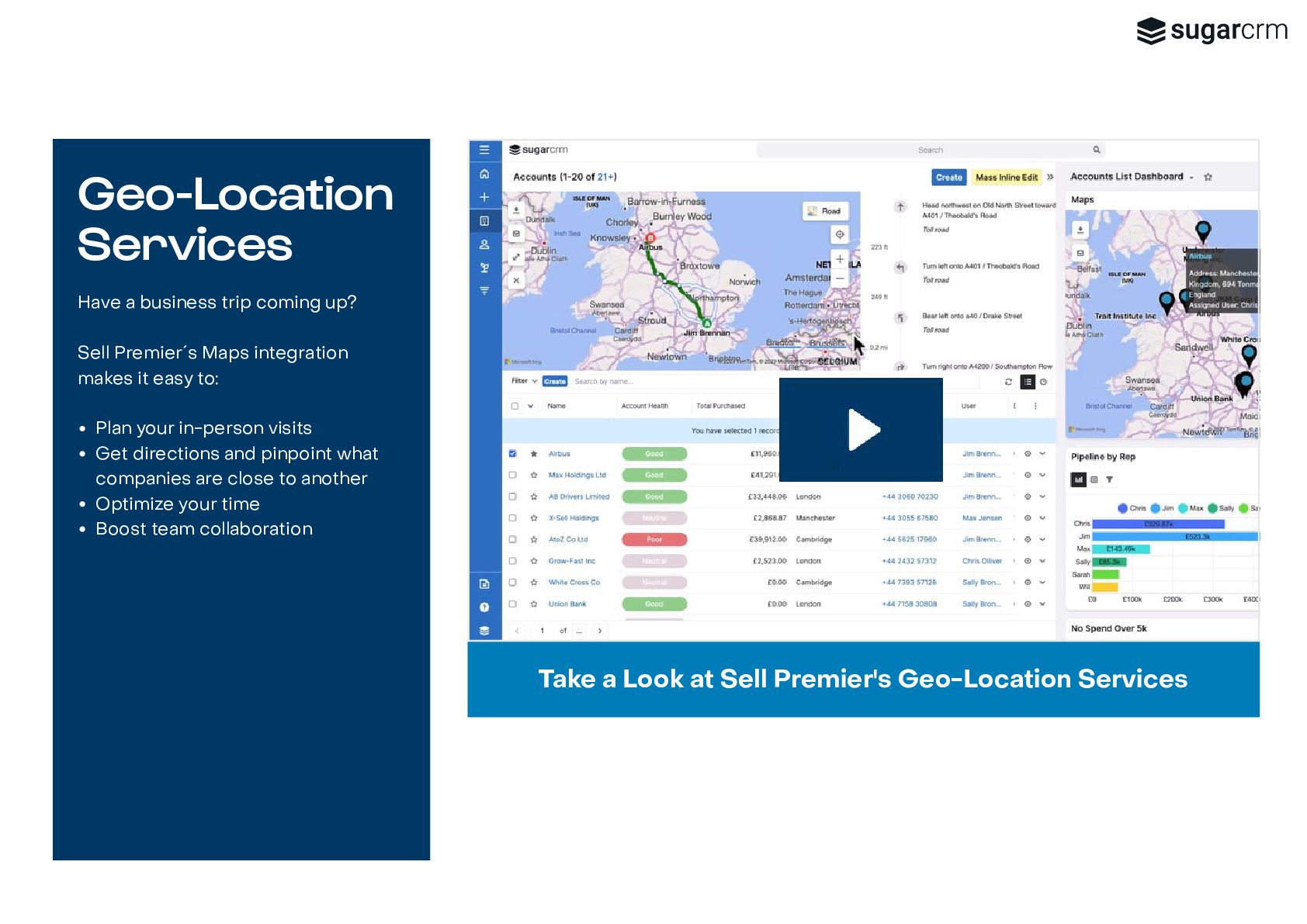1307x924 pixels.
Task: Open the Opportunities plant sidebar icon
Action: [x=484, y=268]
